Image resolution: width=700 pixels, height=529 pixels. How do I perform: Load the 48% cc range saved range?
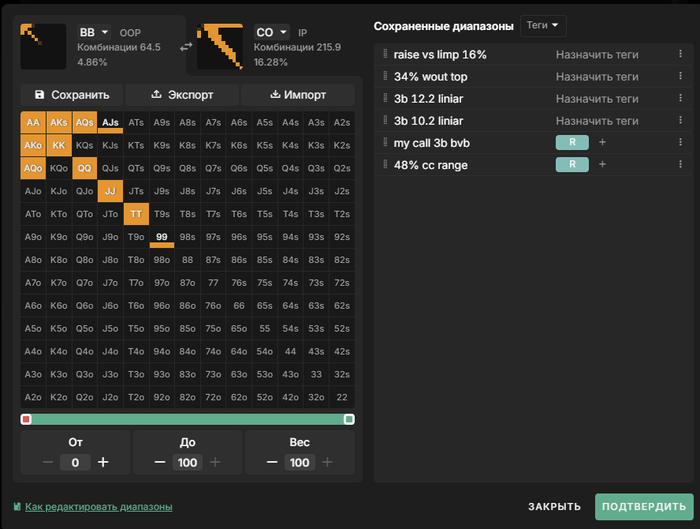430,165
